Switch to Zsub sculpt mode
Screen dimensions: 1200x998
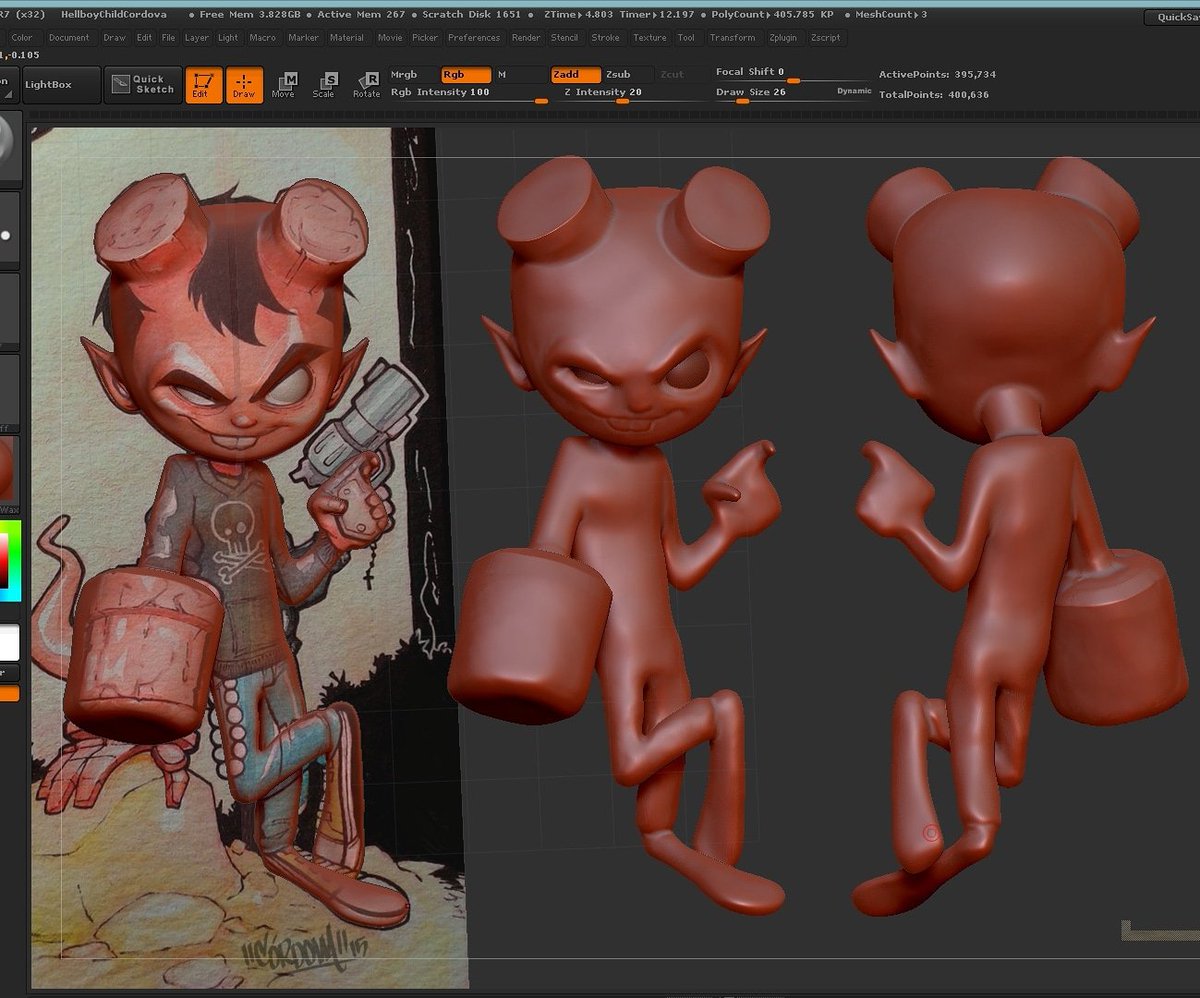click(628, 75)
